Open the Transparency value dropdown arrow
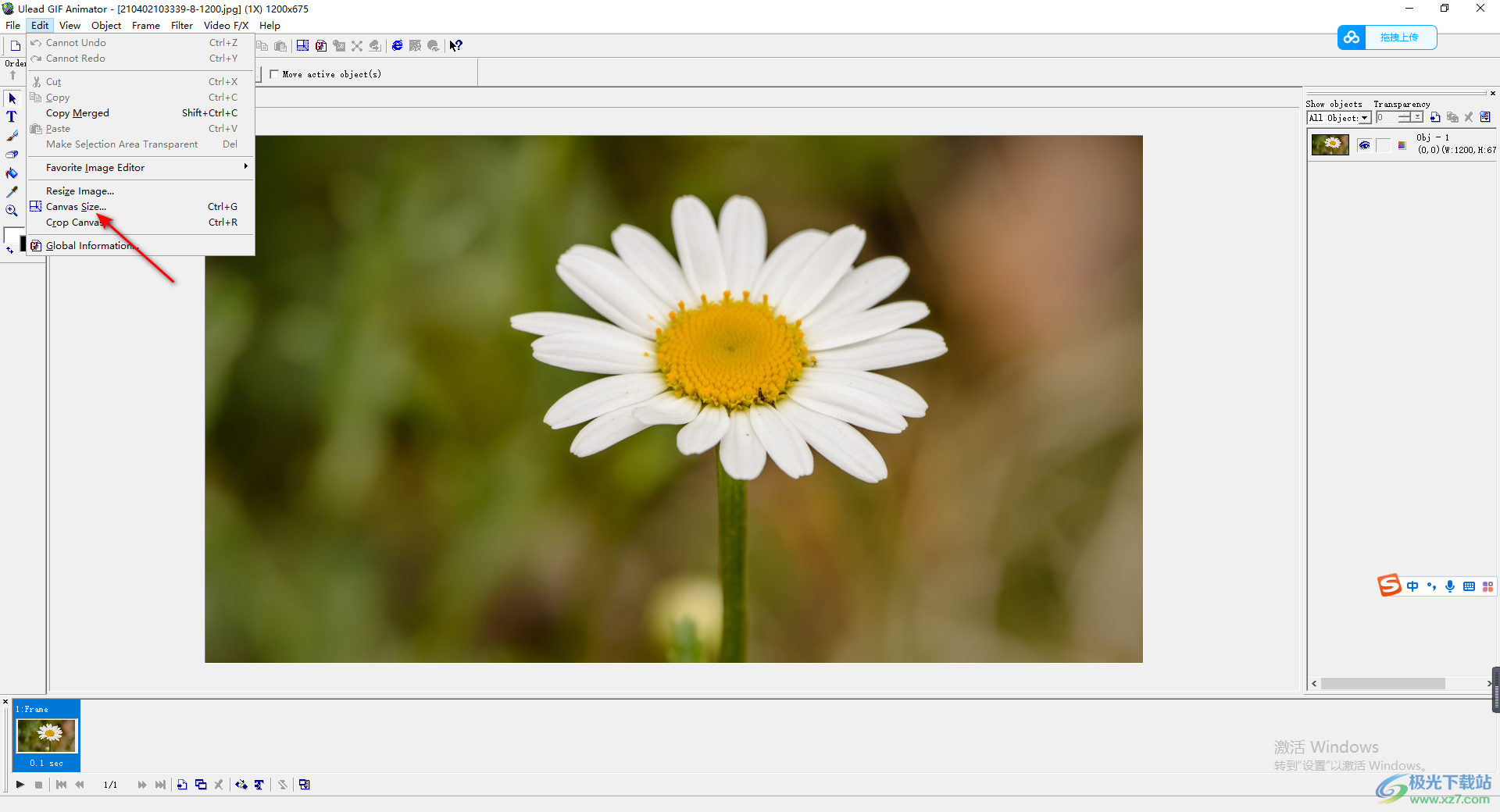The width and height of the screenshot is (1500, 812). click(1417, 118)
